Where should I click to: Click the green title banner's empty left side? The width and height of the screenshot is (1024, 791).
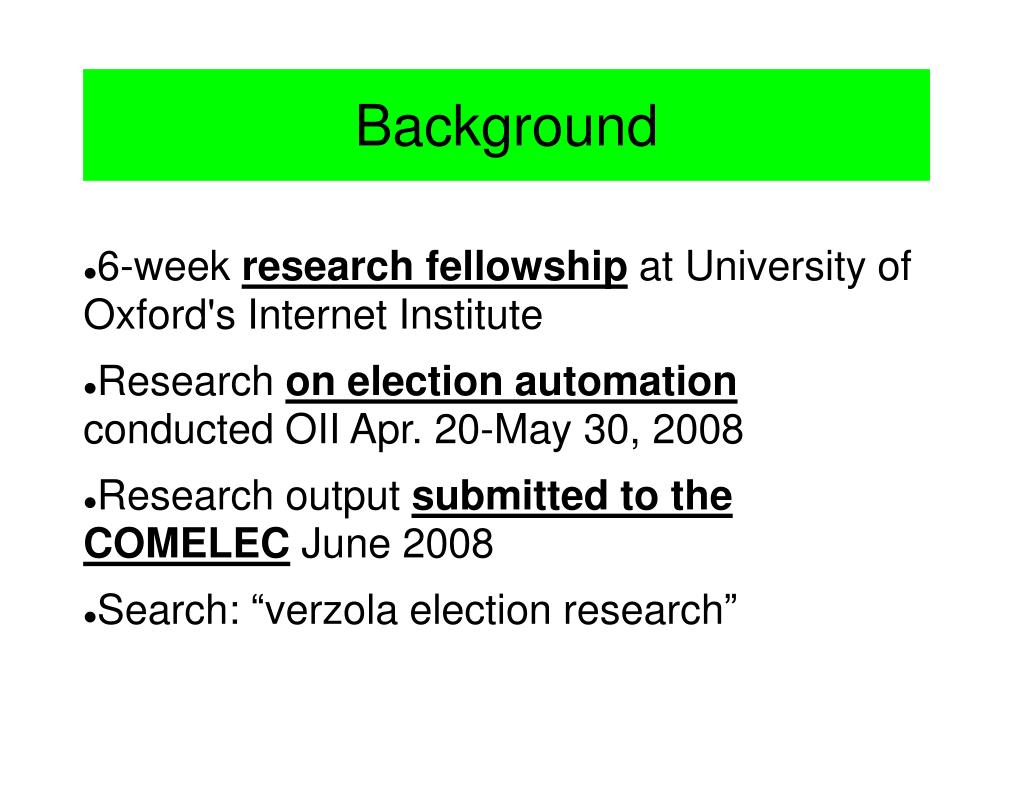click(216, 125)
